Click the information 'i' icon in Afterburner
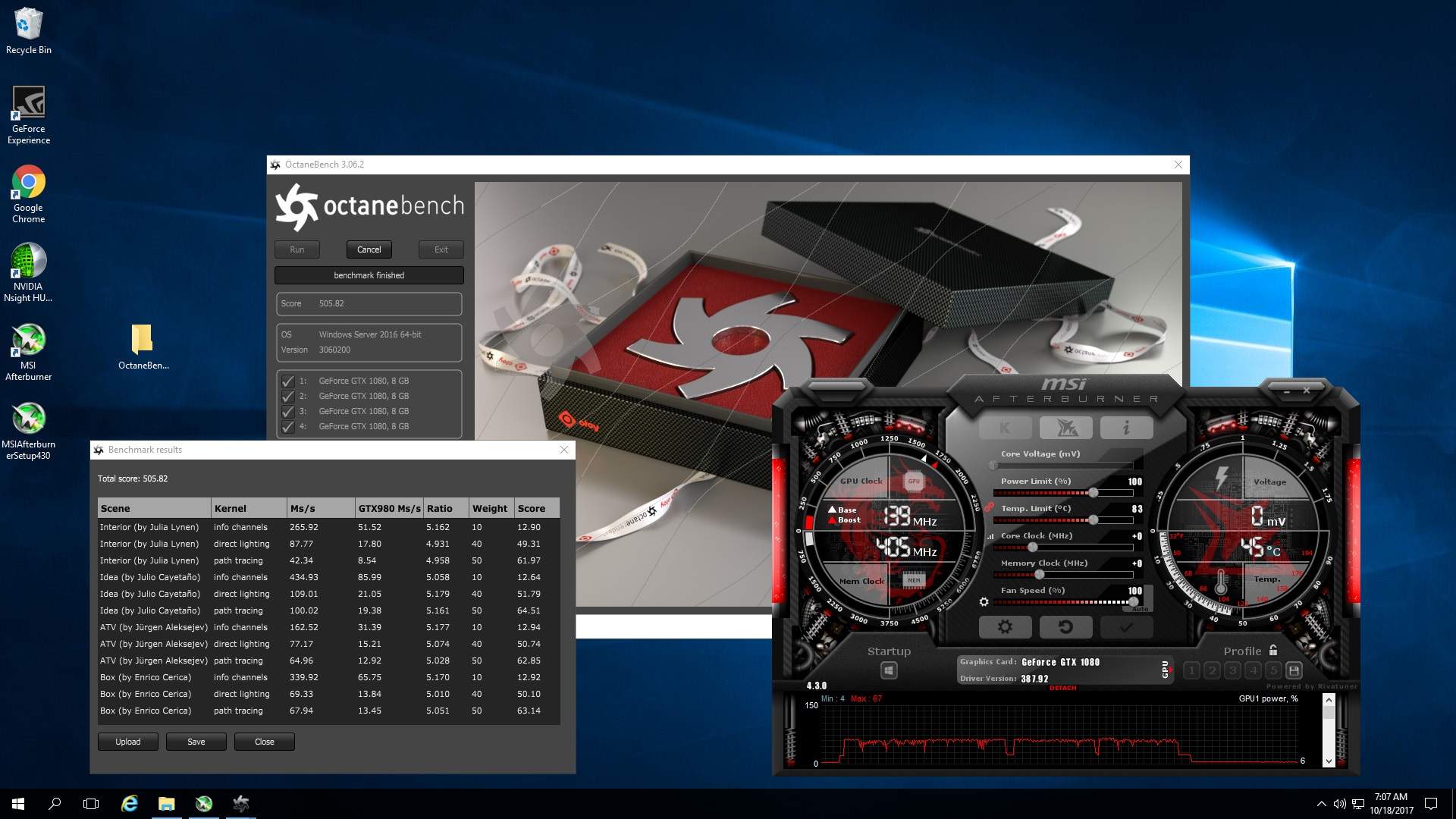Viewport: 1456px width, 819px height. (1126, 427)
